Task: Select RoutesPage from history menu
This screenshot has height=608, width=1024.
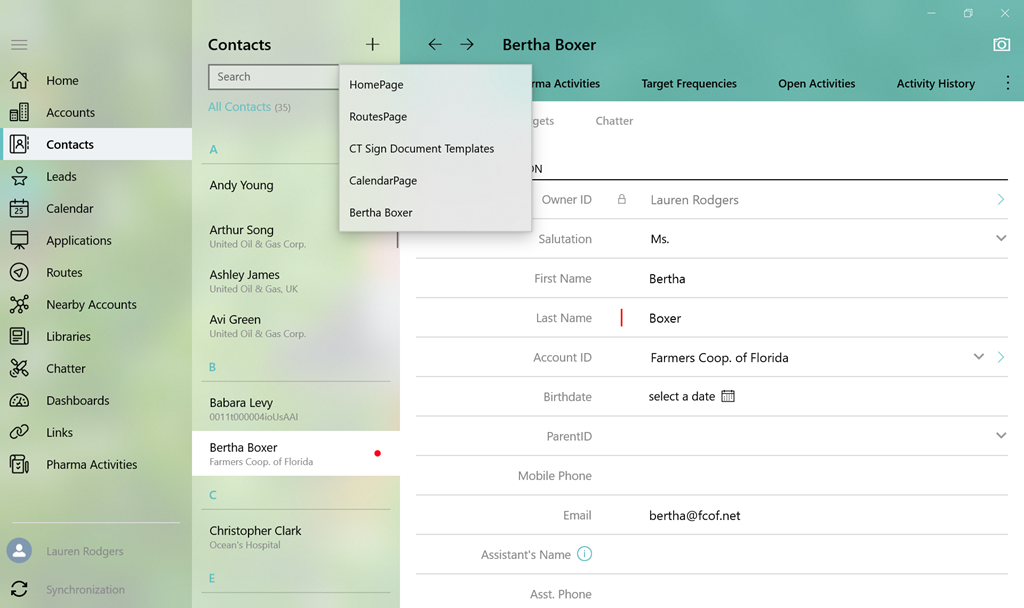Action: pyautogui.click(x=378, y=117)
